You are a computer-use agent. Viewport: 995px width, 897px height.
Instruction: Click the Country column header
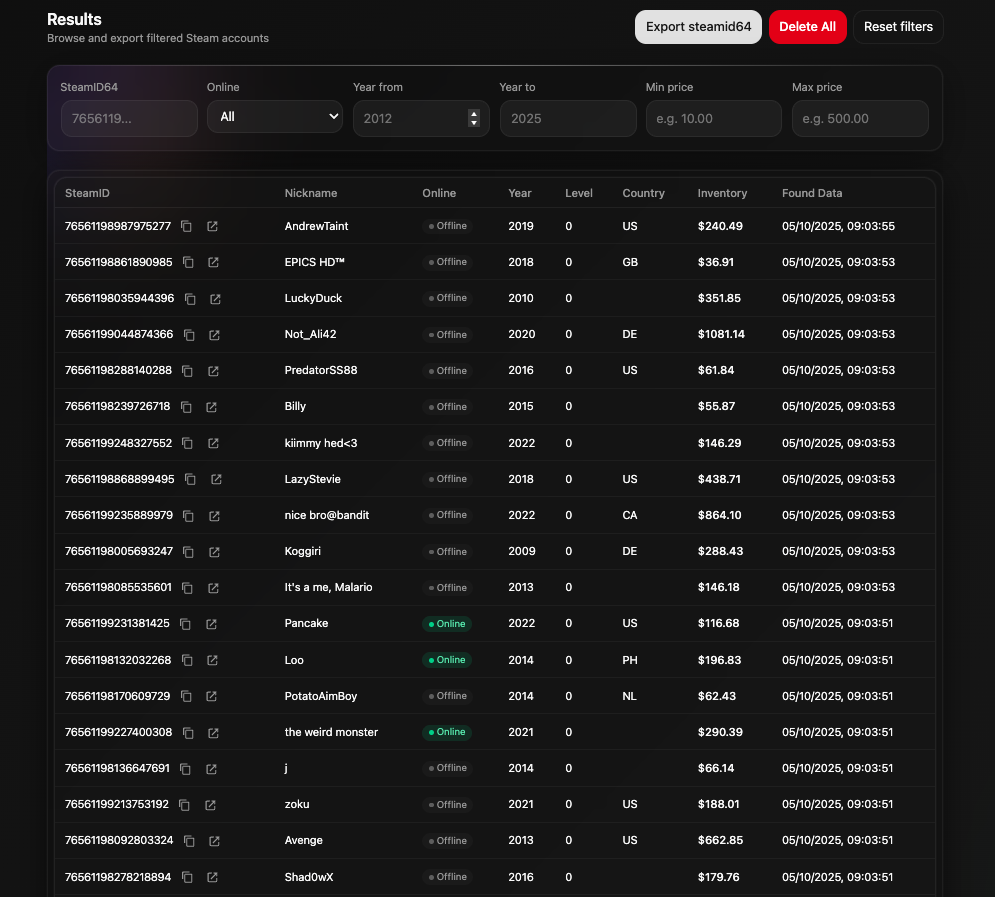(643, 193)
